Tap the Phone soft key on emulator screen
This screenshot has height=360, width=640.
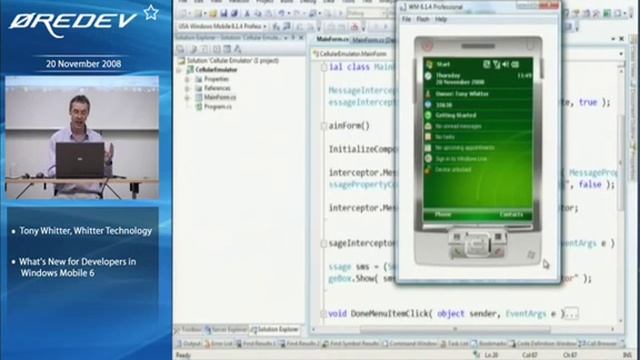(x=443, y=215)
